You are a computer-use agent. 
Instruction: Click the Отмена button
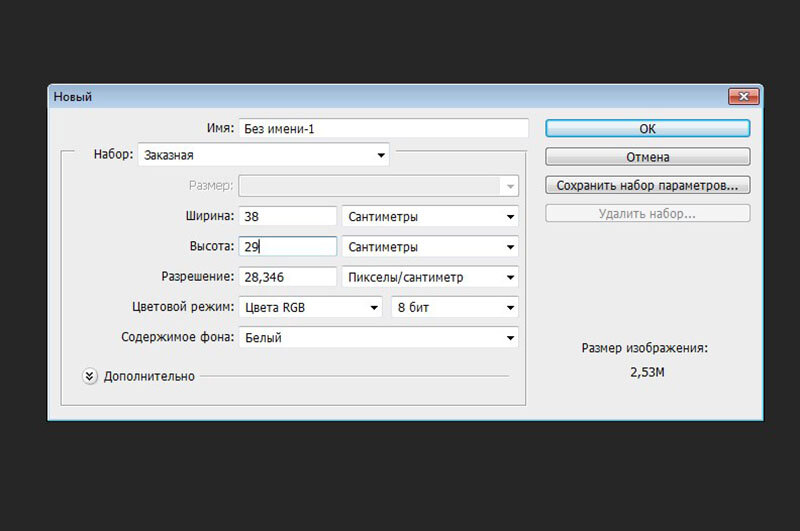[x=647, y=157]
